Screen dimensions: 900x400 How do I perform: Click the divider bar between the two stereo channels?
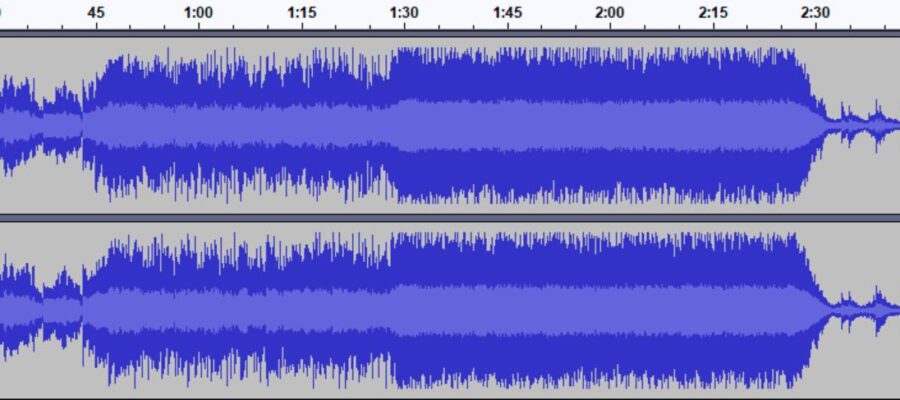450,218
